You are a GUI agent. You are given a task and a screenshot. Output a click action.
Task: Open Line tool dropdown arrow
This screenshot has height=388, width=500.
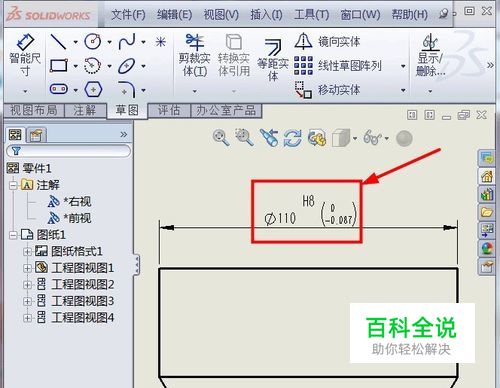coord(76,42)
